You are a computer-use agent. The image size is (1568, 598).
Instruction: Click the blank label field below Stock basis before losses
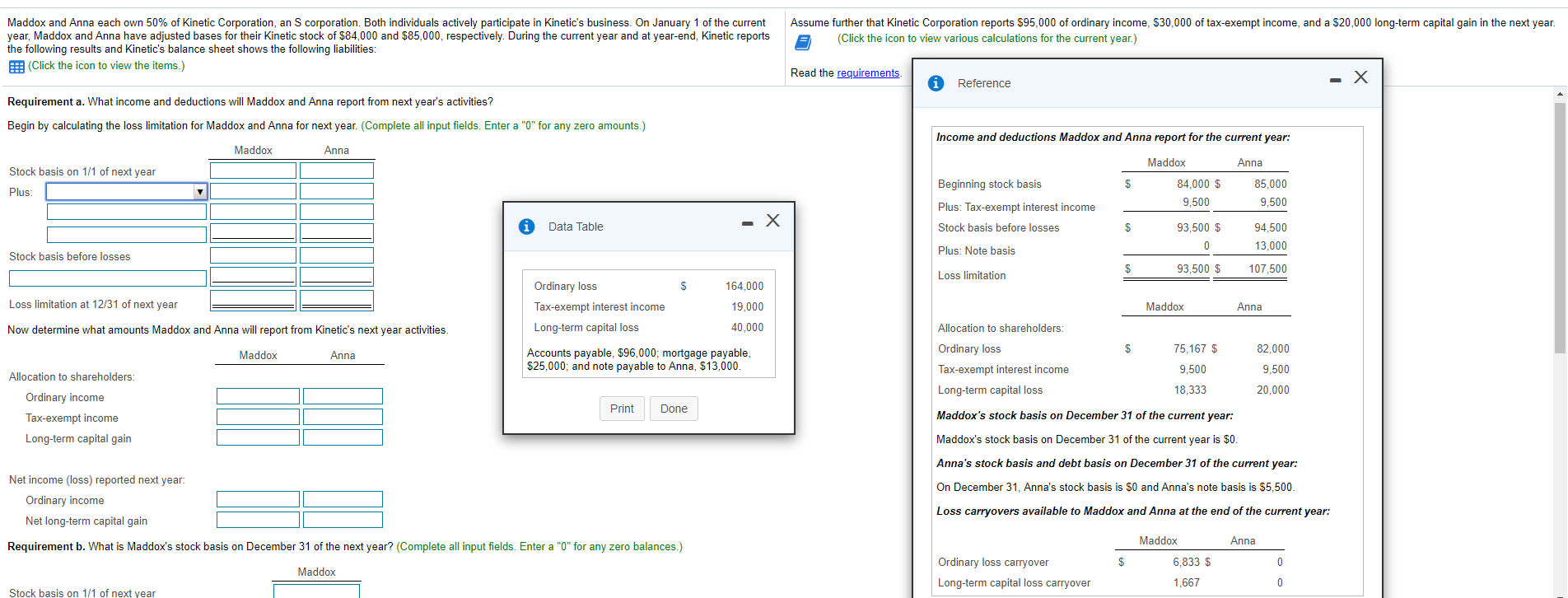(x=108, y=278)
